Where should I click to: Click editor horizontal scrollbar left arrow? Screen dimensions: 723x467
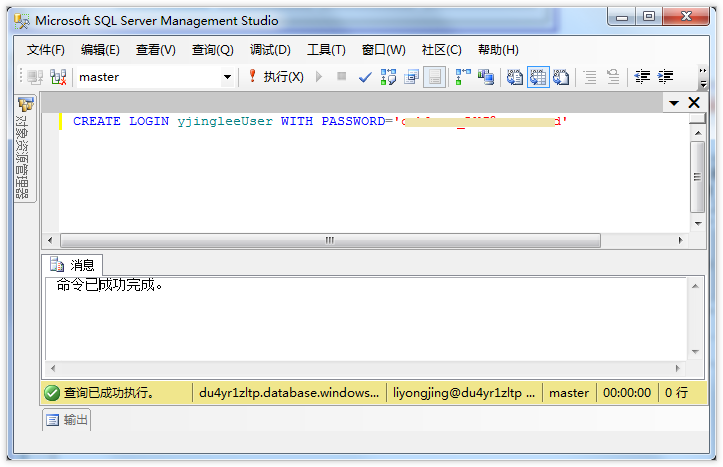tap(50, 240)
